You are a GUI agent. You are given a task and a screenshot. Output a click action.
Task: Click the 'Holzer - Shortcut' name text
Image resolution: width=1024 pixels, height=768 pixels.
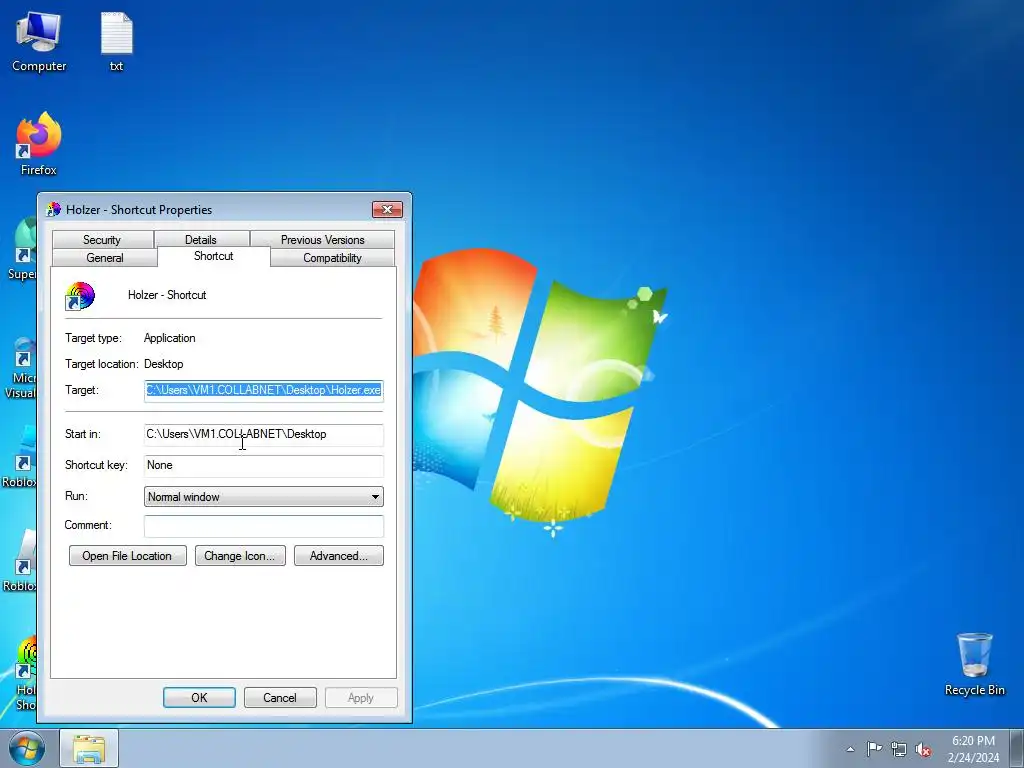click(167, 295)
